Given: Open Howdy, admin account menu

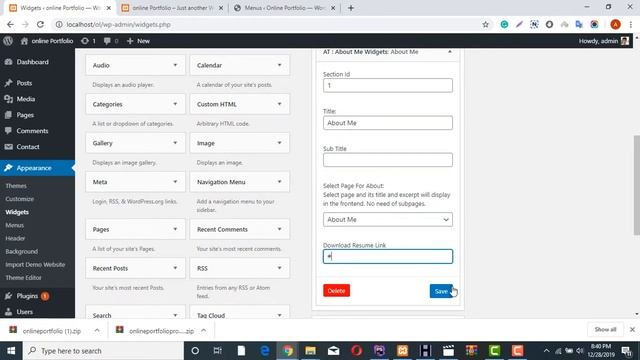Looking at the screenshot, I should point(604,41).
